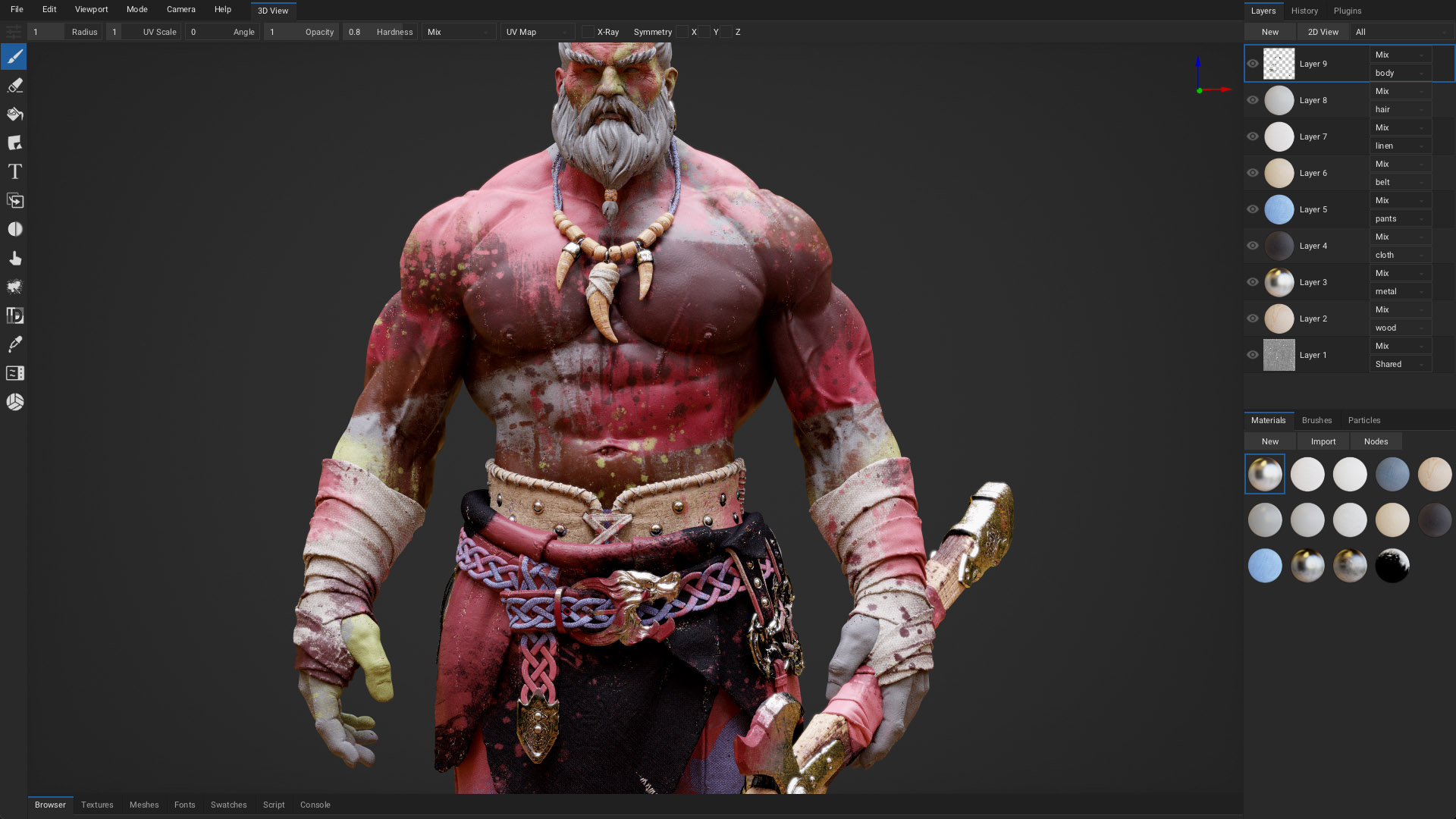Enable X-Ray painting mode

click(588, 32)
